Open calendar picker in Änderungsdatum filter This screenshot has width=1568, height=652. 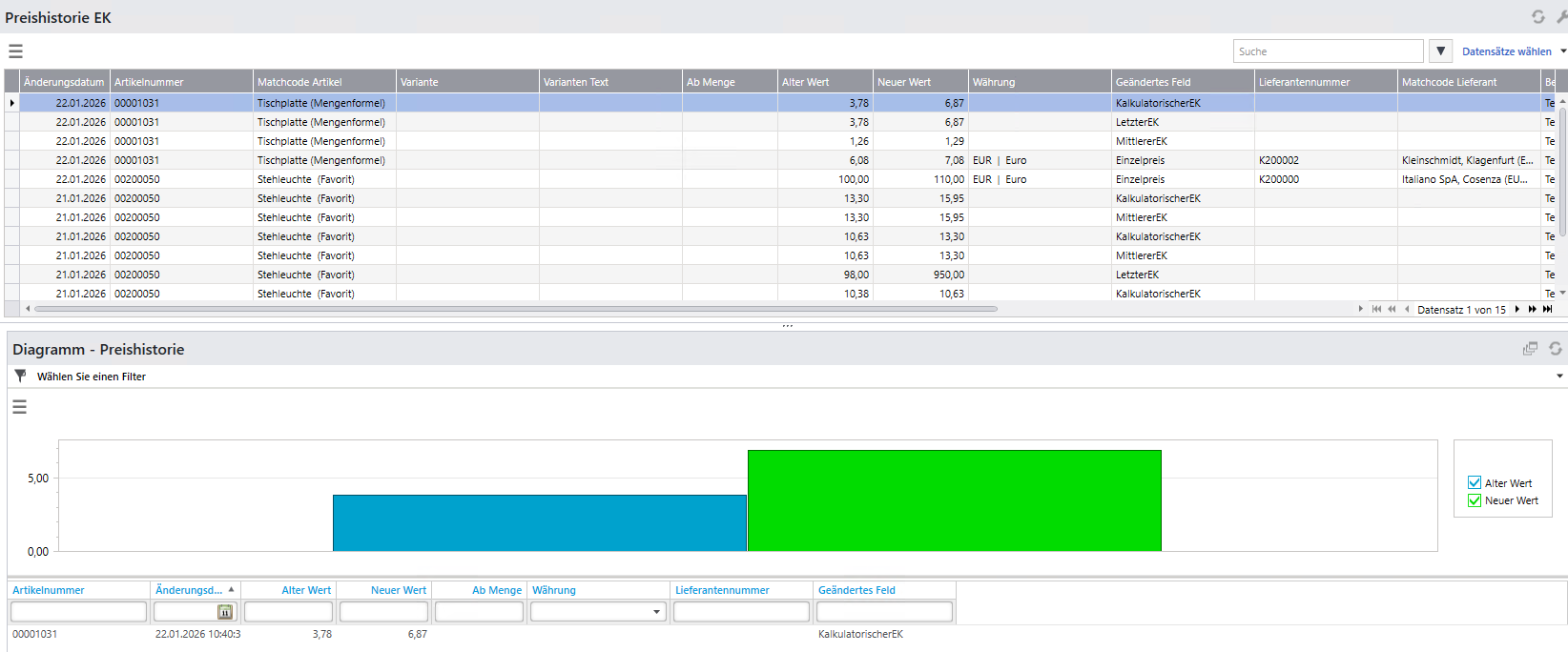click(225, 612)
